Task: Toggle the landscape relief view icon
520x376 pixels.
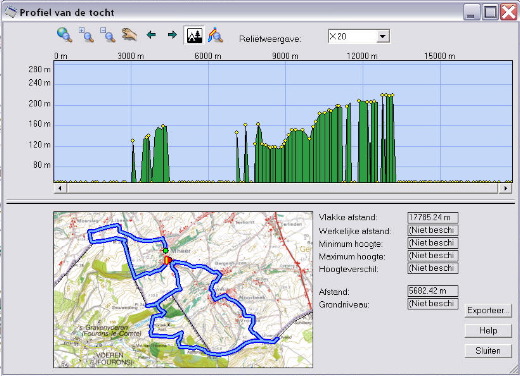Action: pyautogui.click(x=194, y=35)
